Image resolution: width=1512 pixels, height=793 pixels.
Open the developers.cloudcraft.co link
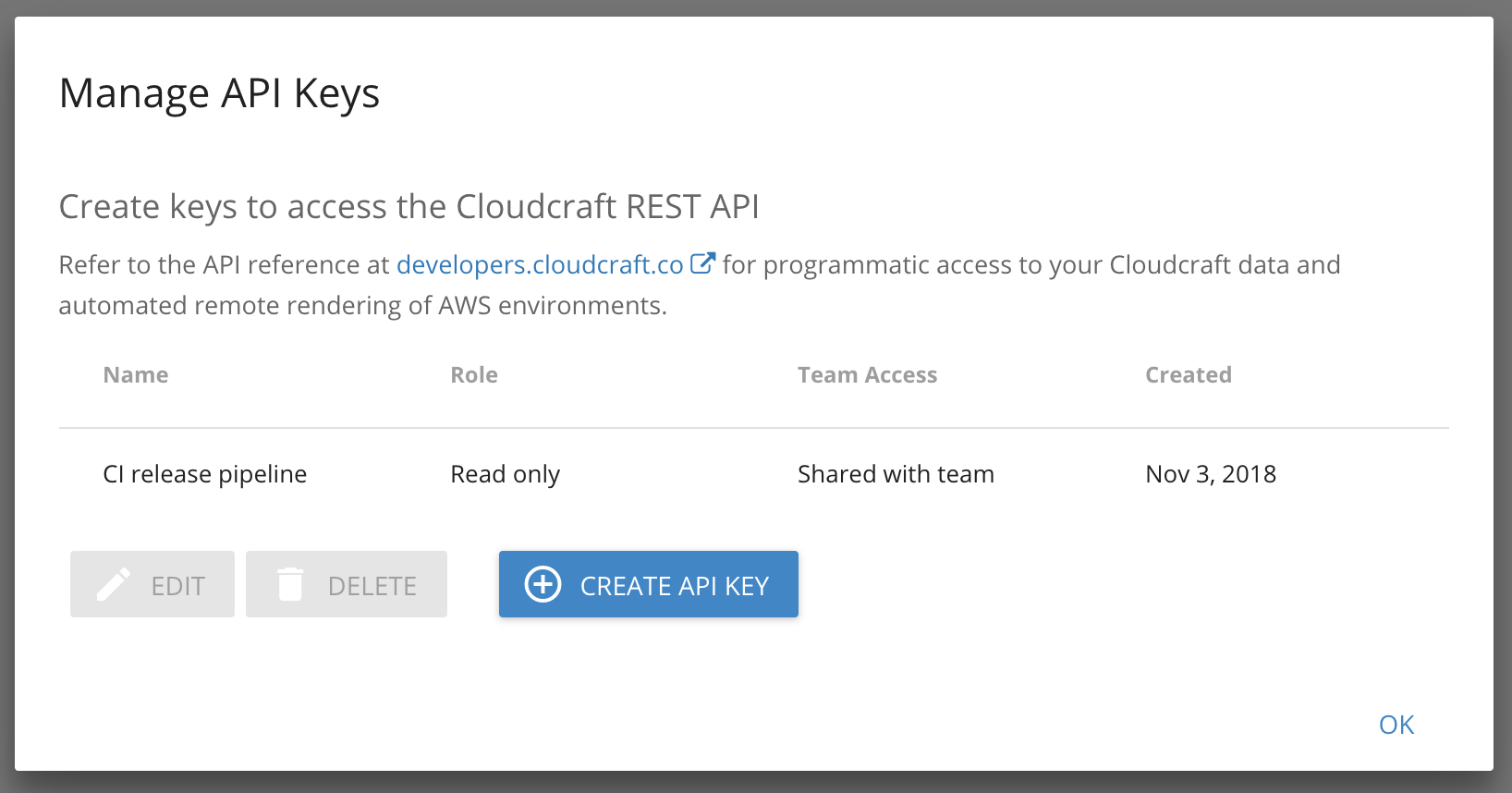tap(540, 265)
